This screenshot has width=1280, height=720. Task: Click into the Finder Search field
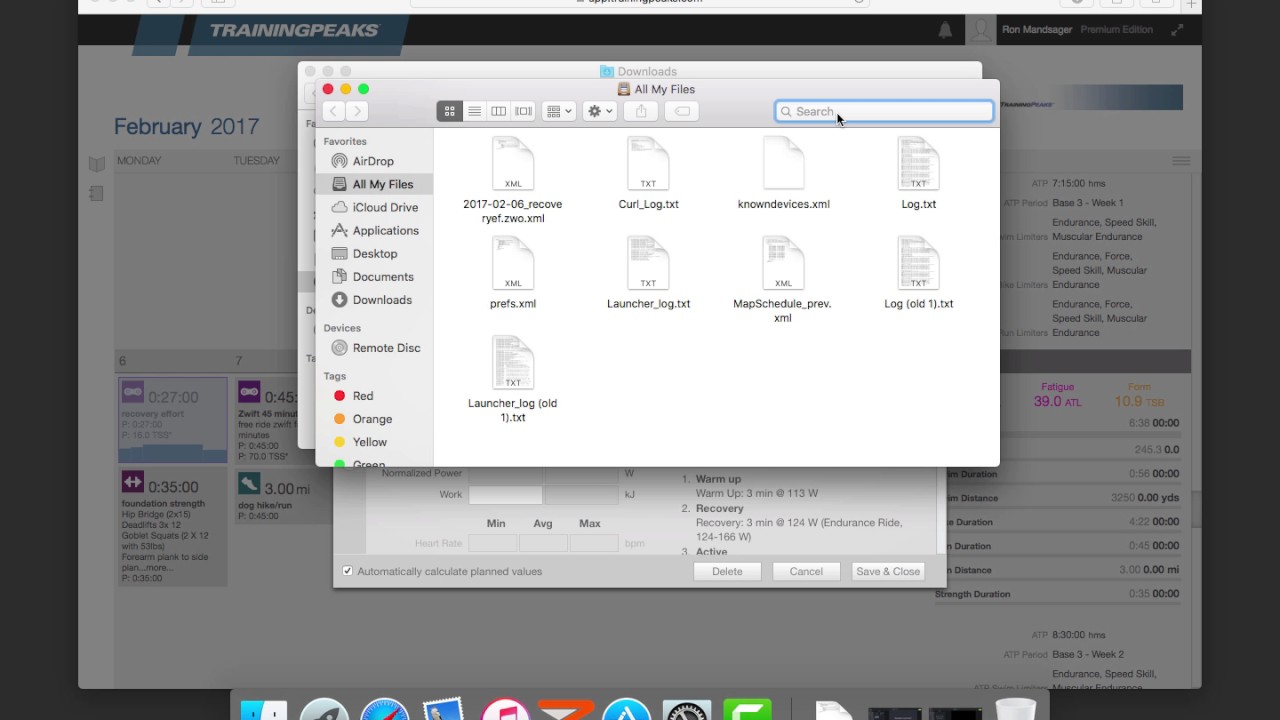click(x=884, y=111)
